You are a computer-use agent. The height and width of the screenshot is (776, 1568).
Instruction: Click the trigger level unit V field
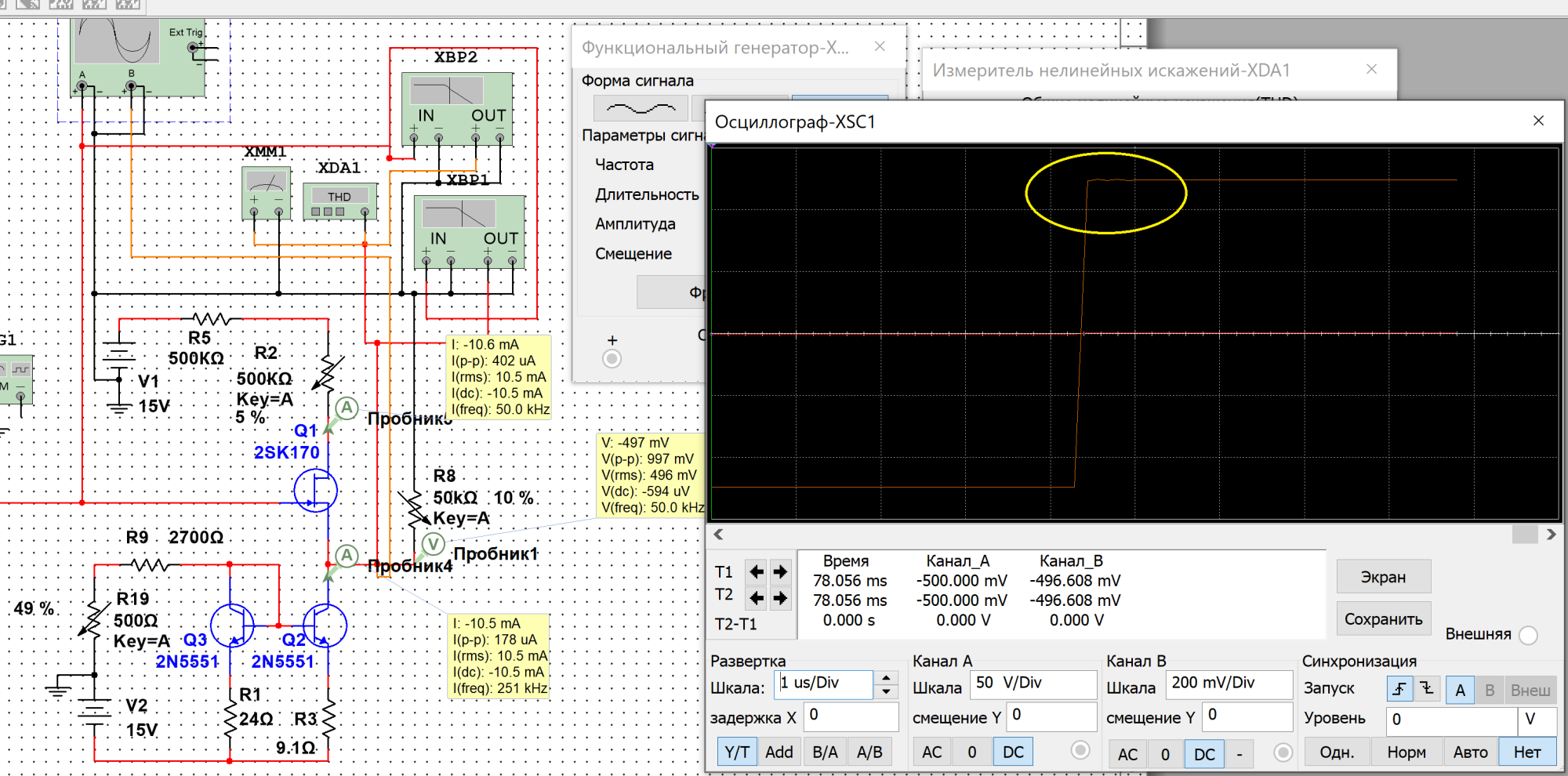tap(1537, 721)
